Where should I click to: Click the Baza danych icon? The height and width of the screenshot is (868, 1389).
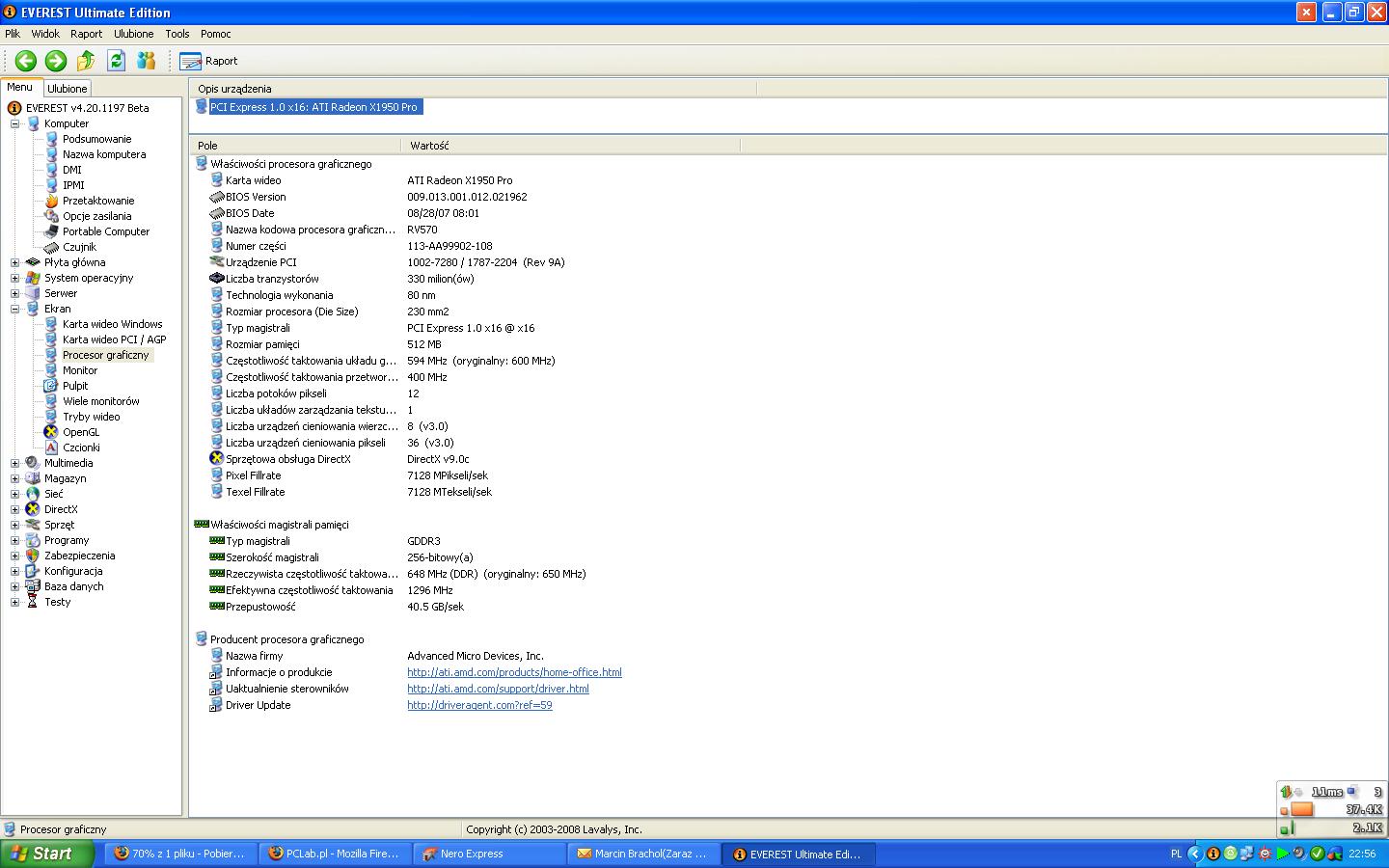point(33,586)
